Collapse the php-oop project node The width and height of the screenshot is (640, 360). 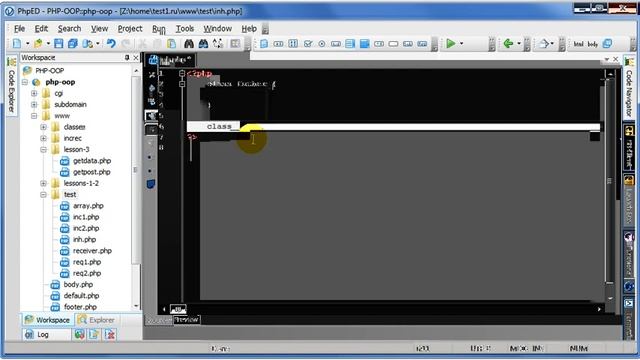tap(25, 82)
